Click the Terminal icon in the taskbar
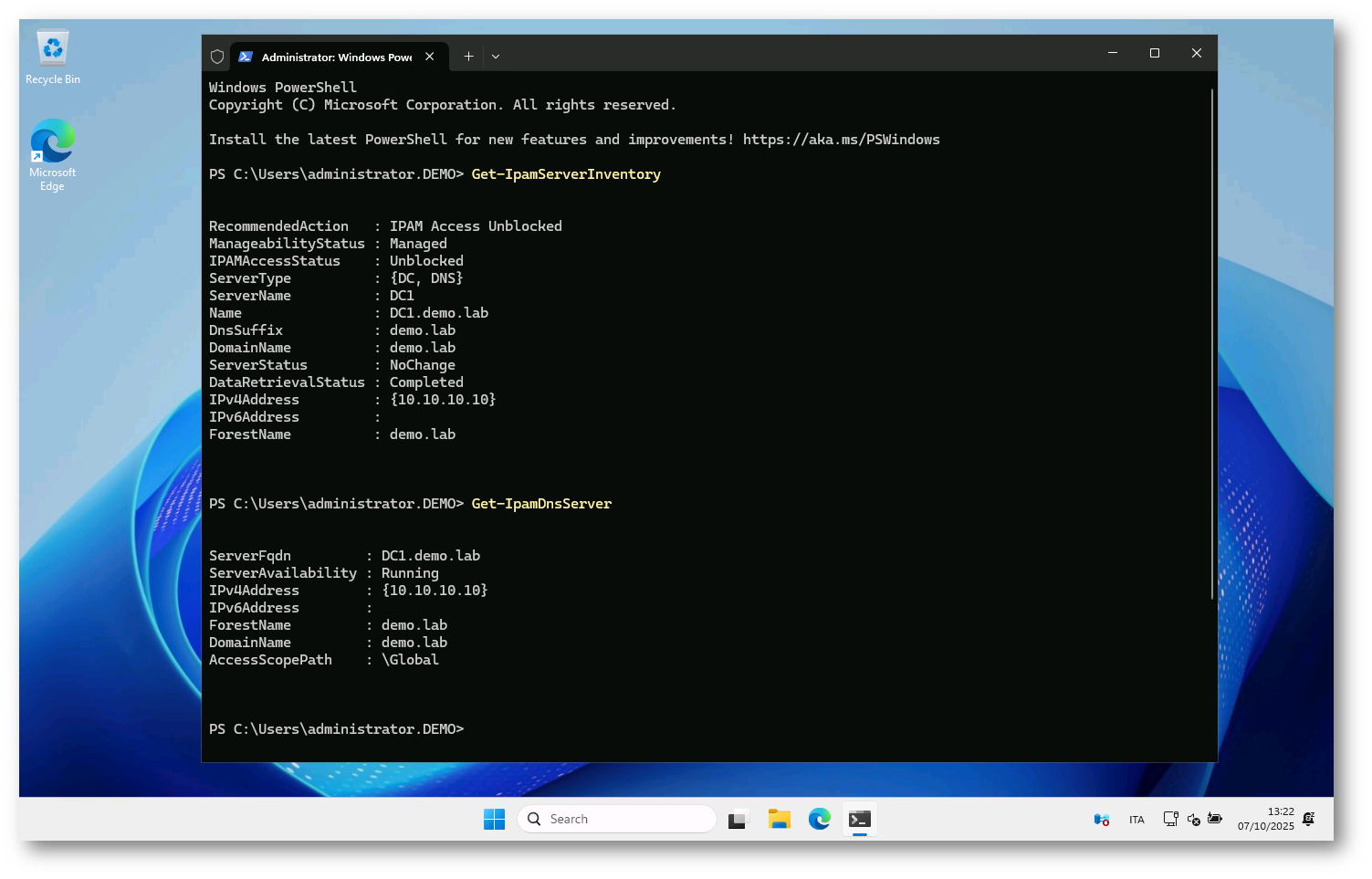 coord(859,820)
